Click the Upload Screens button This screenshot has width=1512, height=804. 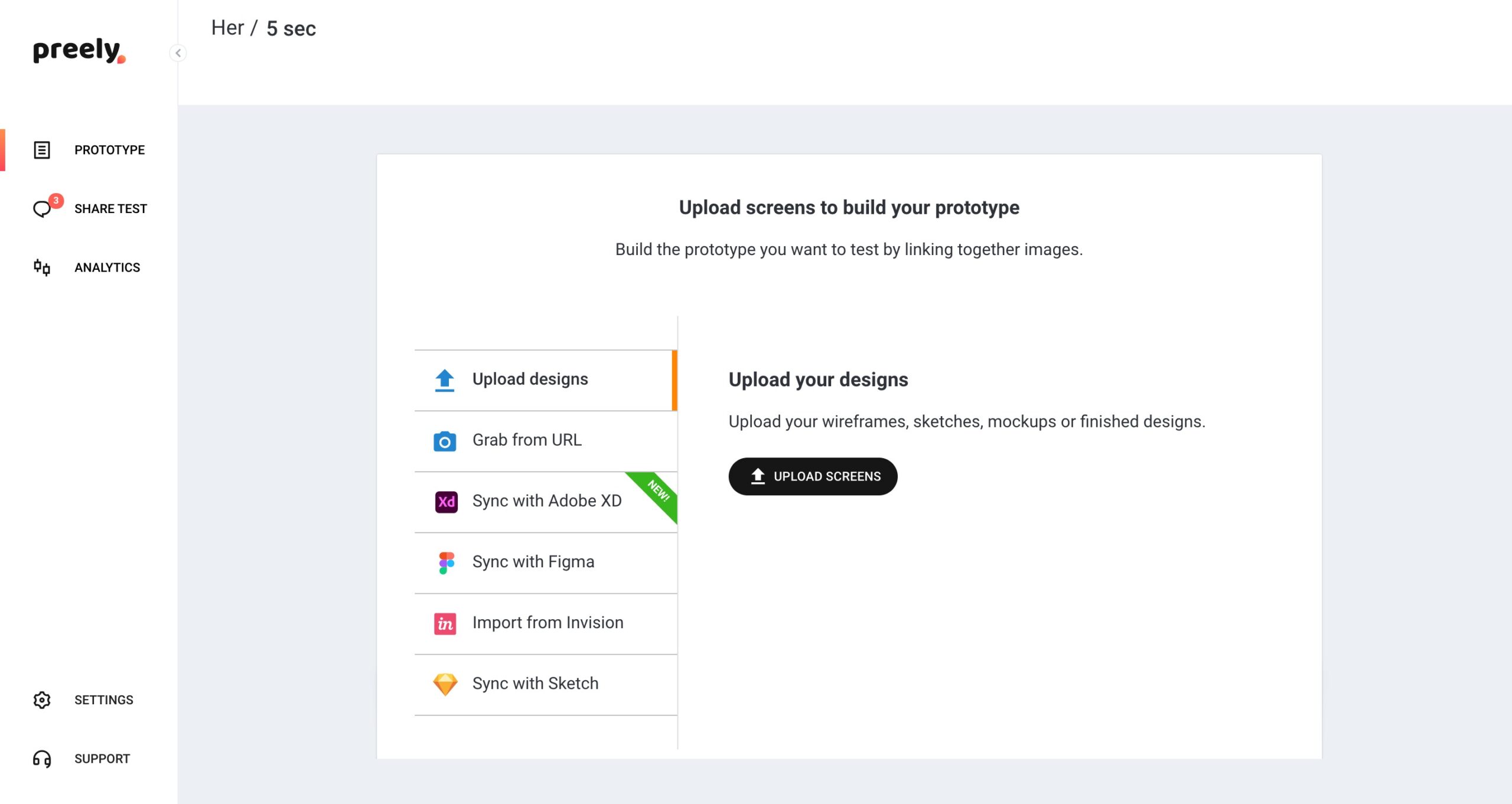813,476
